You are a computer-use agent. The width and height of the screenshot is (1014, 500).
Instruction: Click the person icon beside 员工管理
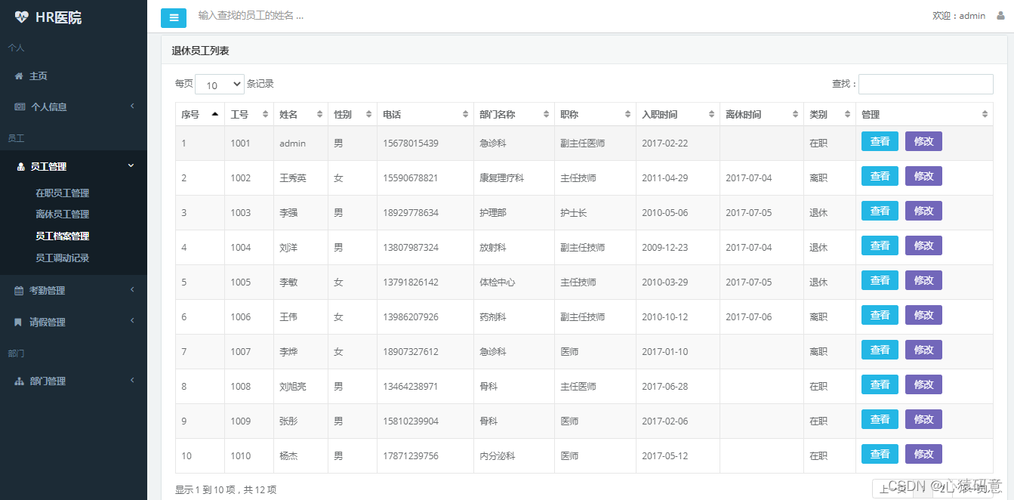20,167
